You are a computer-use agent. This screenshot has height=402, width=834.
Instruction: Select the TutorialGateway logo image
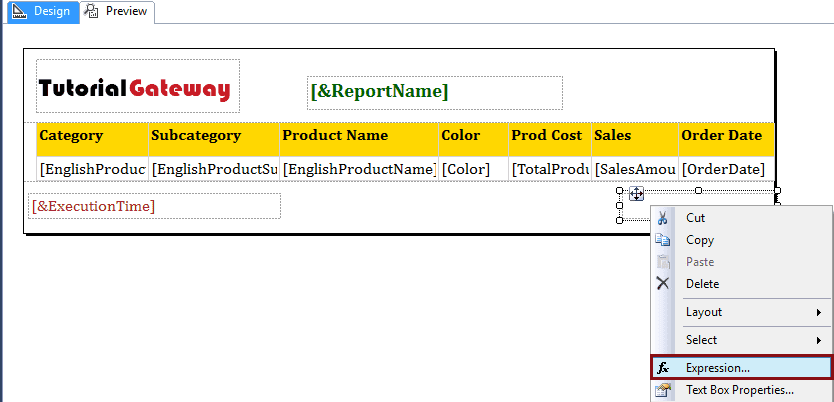pos(138,86)
